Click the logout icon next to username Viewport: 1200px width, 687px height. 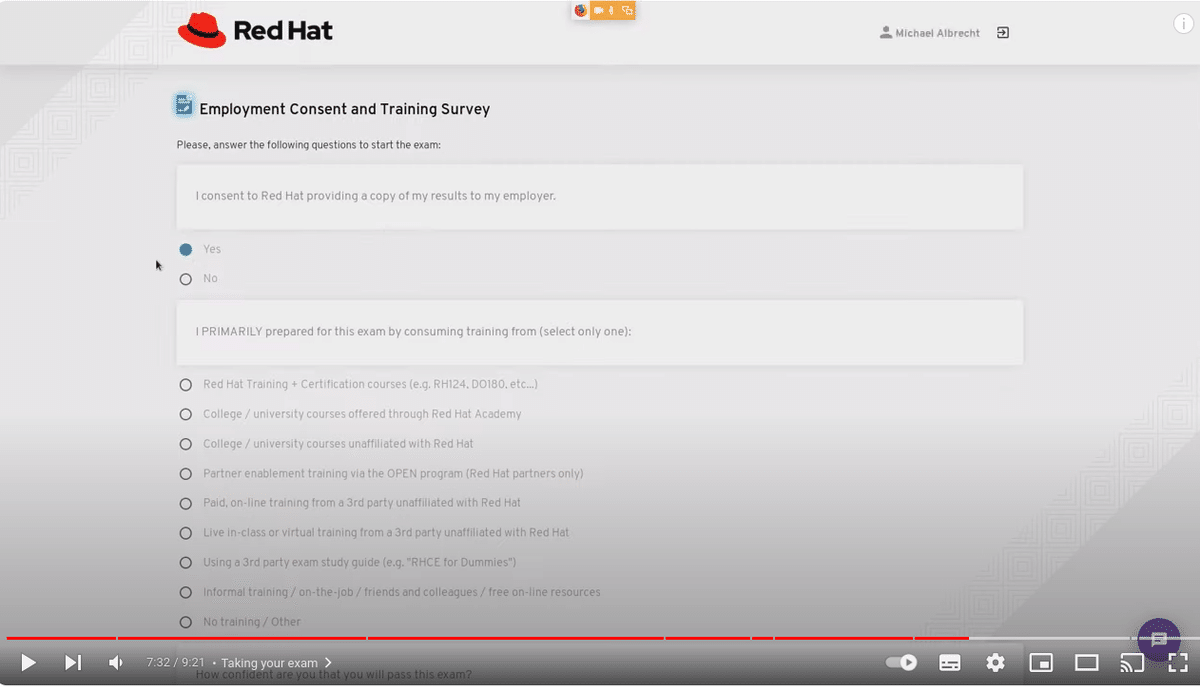point(1003,33)
